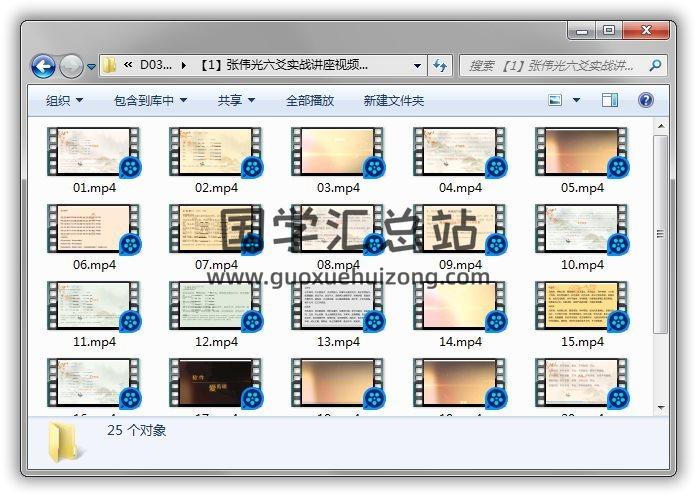Click the refresh button beside address bar
Viewport: 697px width, 497px height.
(440, 66)
